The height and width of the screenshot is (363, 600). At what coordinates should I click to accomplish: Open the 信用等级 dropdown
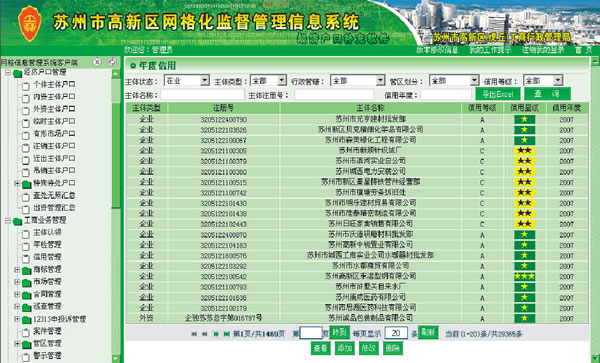[x=543, y=80]
